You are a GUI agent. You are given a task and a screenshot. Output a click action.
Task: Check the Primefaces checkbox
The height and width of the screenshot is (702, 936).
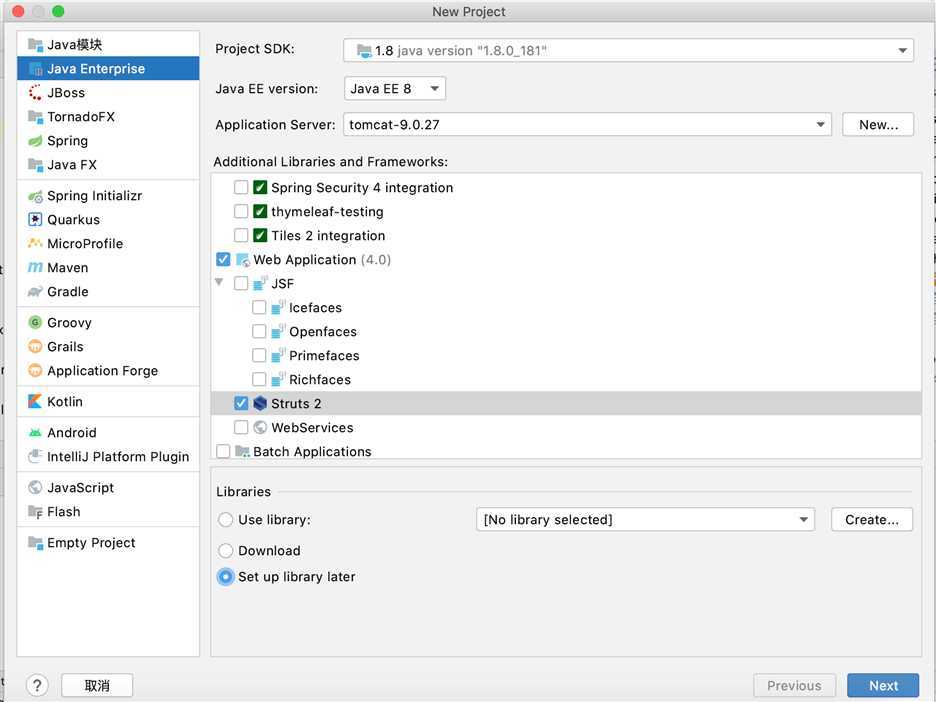point(259,355)
